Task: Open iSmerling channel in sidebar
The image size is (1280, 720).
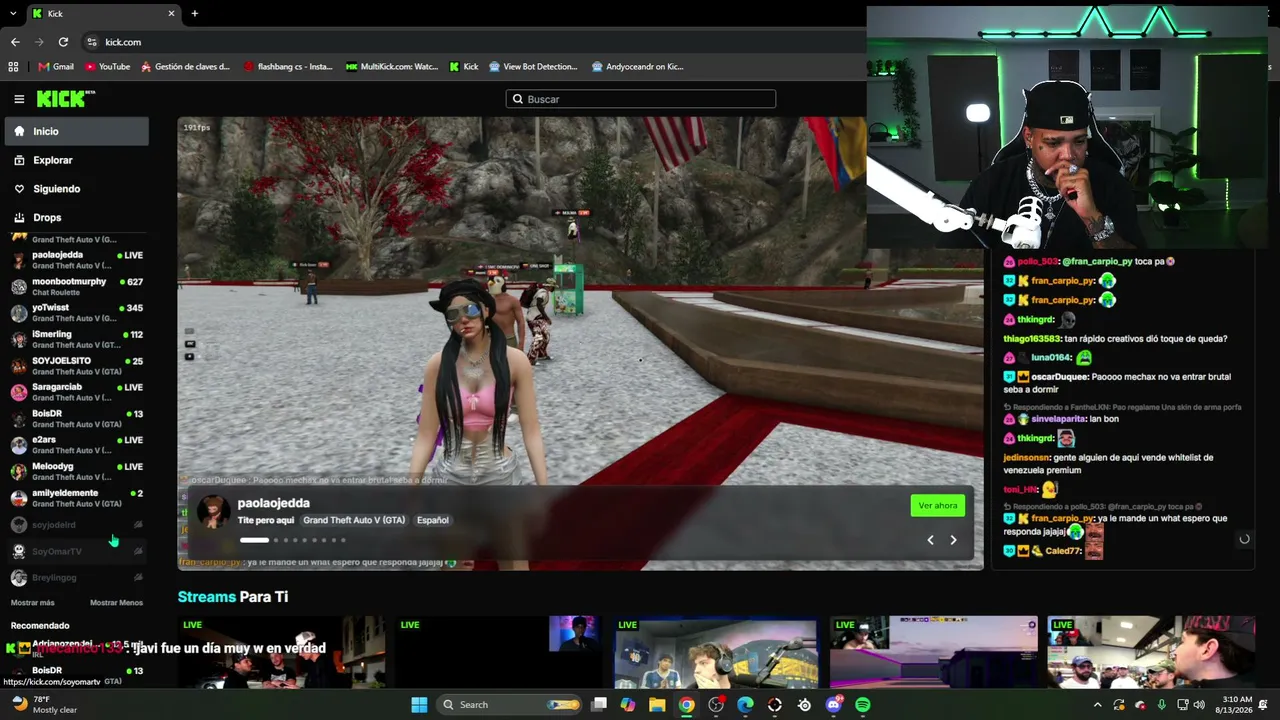Action: pyautogui.click(x=77, y=339)
